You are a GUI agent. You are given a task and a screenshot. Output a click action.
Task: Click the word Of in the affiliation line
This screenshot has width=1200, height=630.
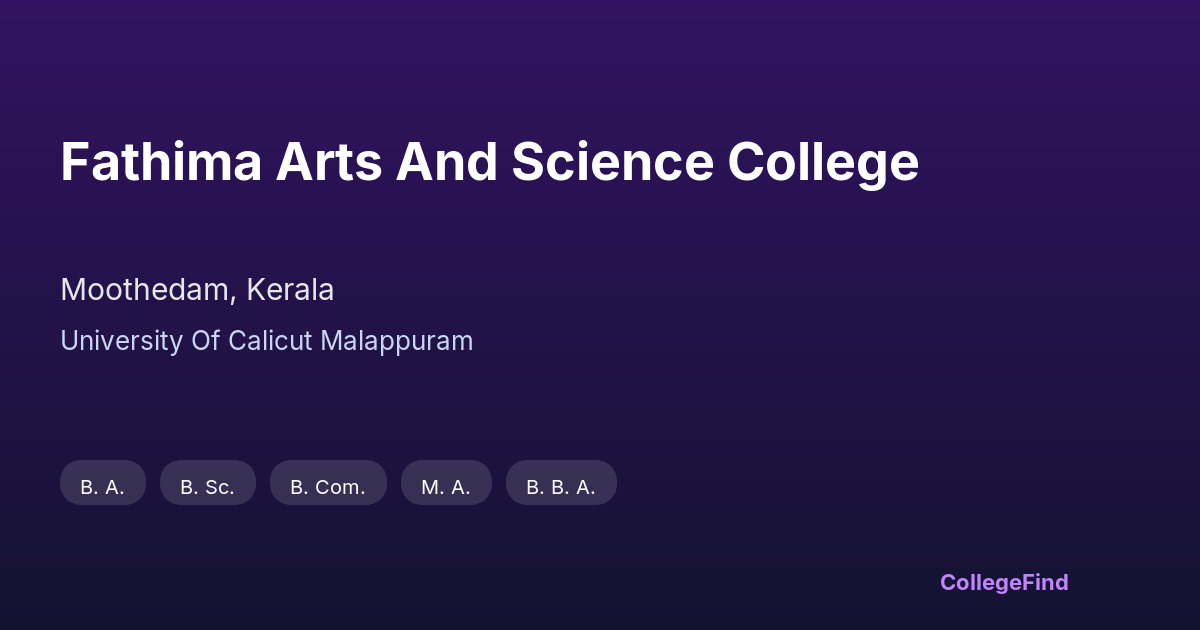(x=205, y=341)
